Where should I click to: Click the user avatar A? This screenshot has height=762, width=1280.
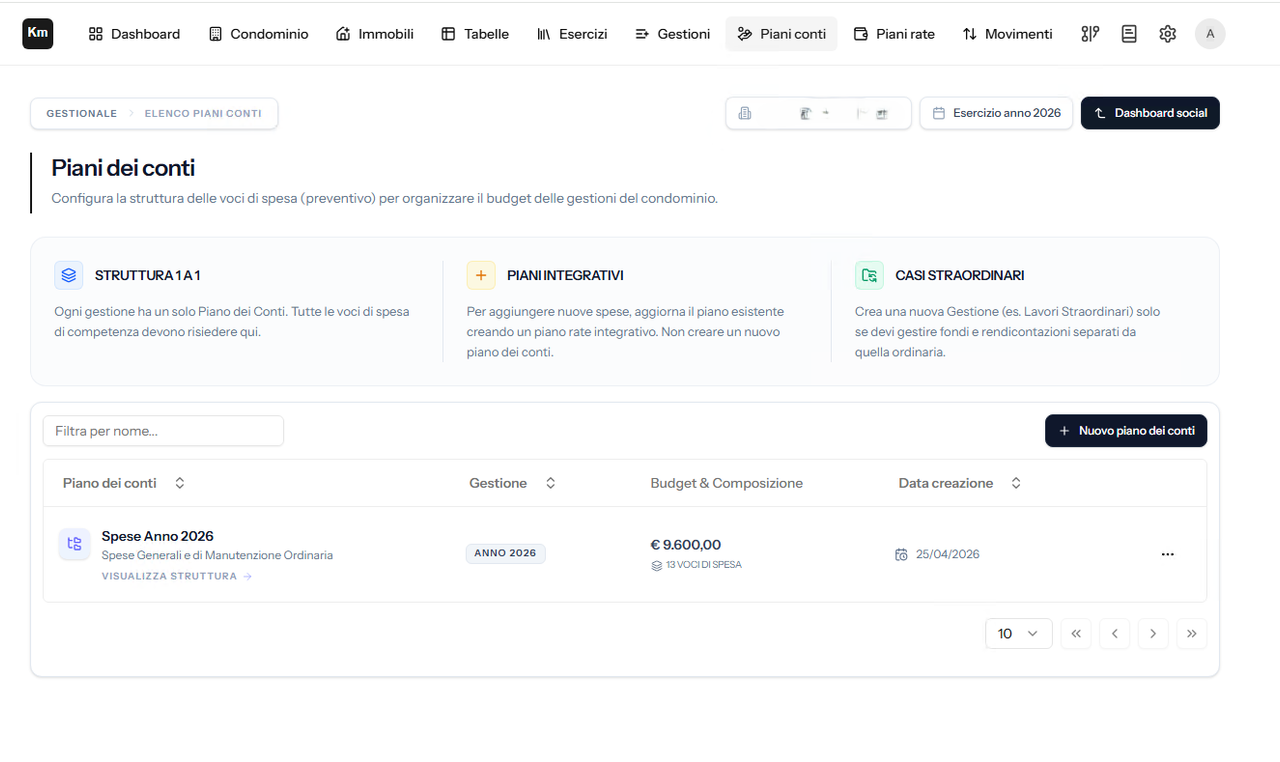(1210, 34)
